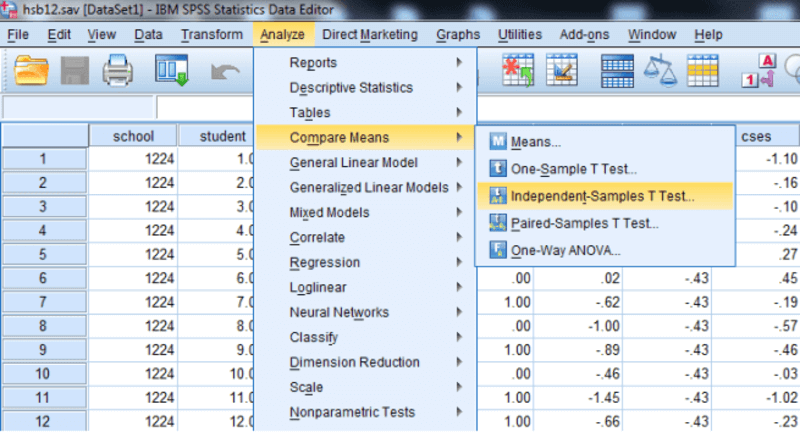Click cell -1.45 in row 11

tap(578, 397)
